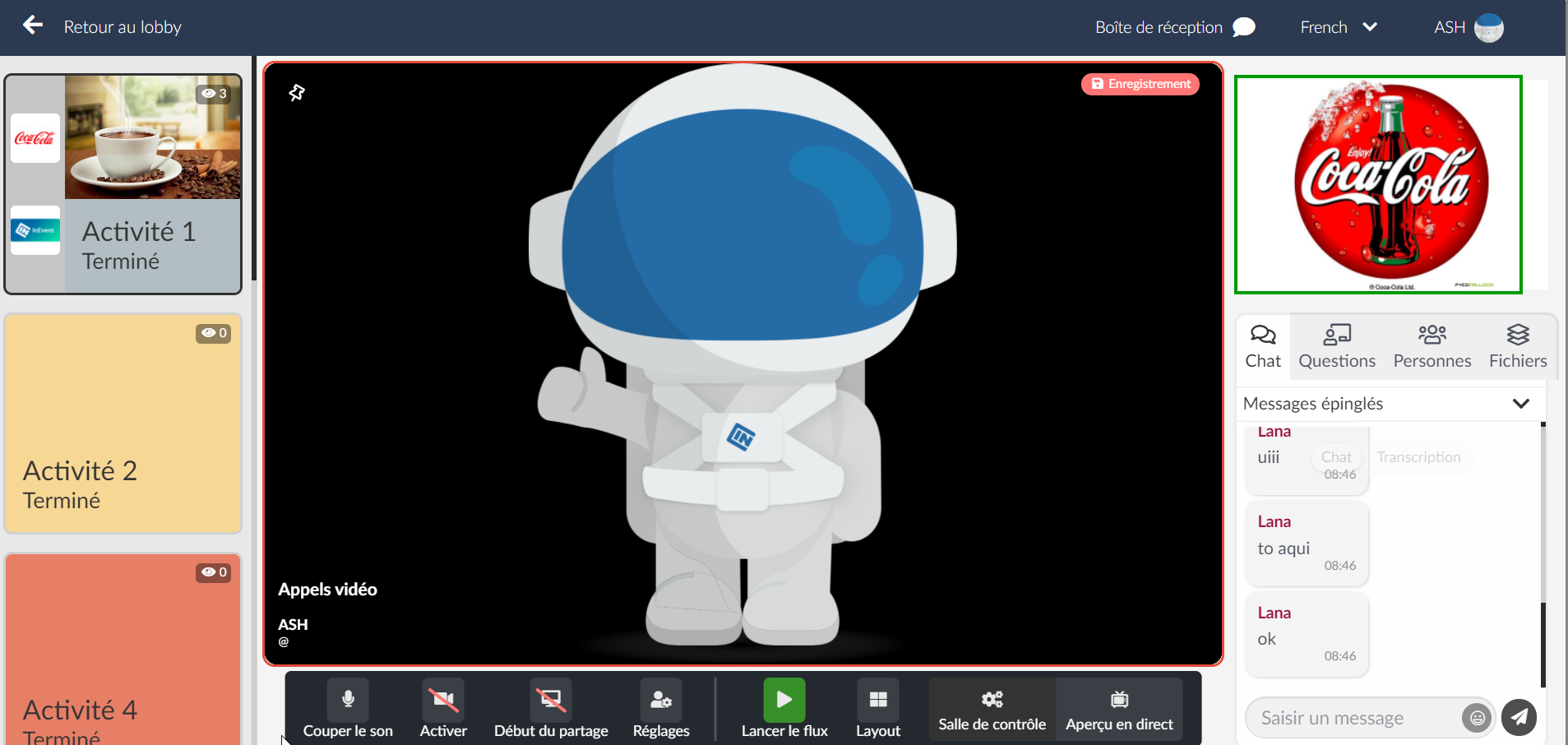Select the Activité 1 session card

tap(123, 184)
